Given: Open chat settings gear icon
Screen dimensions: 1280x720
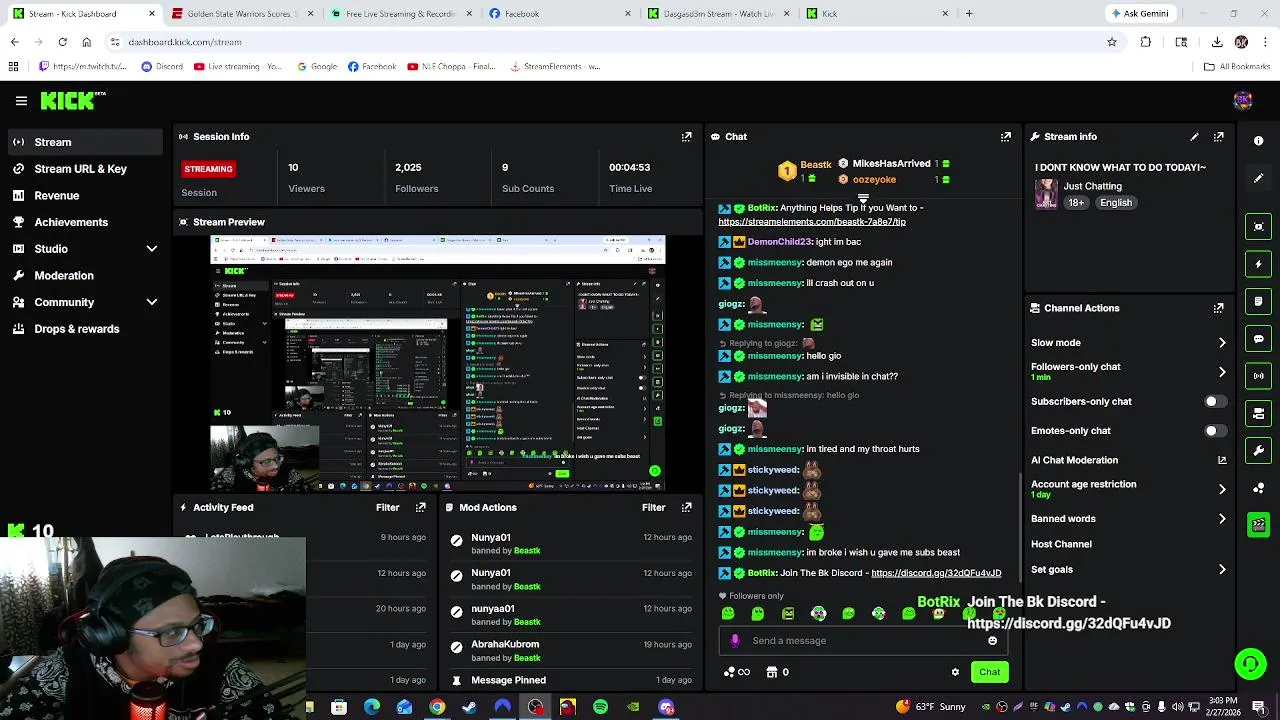Looking at the screenshot, I should tap(955, 672).
